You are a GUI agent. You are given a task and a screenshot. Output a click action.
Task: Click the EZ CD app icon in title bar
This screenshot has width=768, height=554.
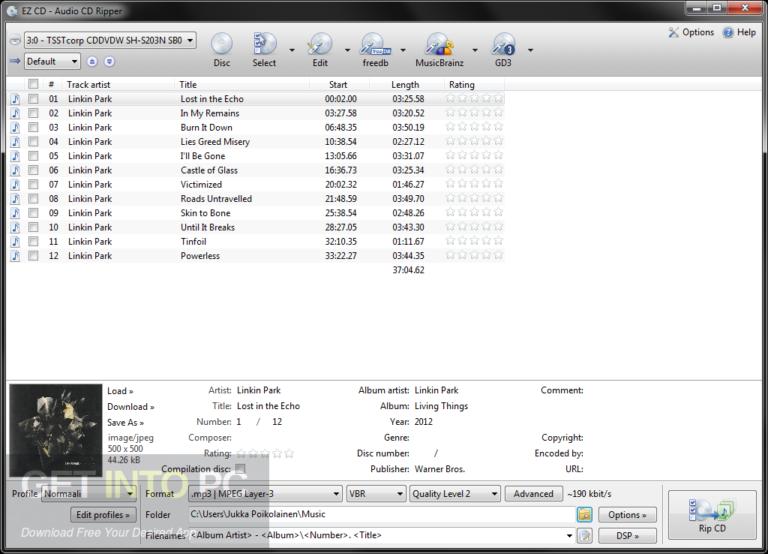(x=12, y=11)
